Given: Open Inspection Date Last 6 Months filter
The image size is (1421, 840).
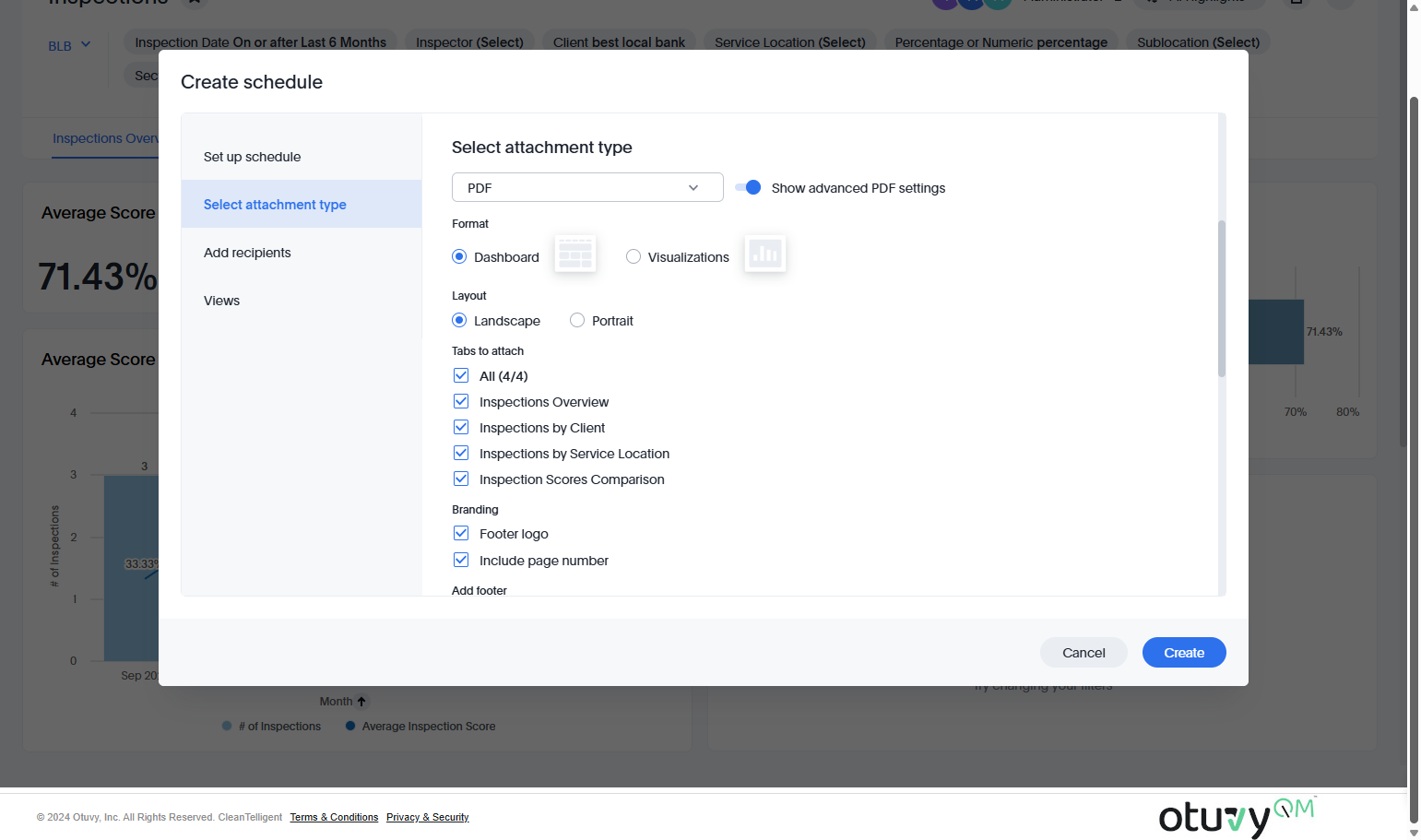Looking at the screenshot, I should point(261,41).
